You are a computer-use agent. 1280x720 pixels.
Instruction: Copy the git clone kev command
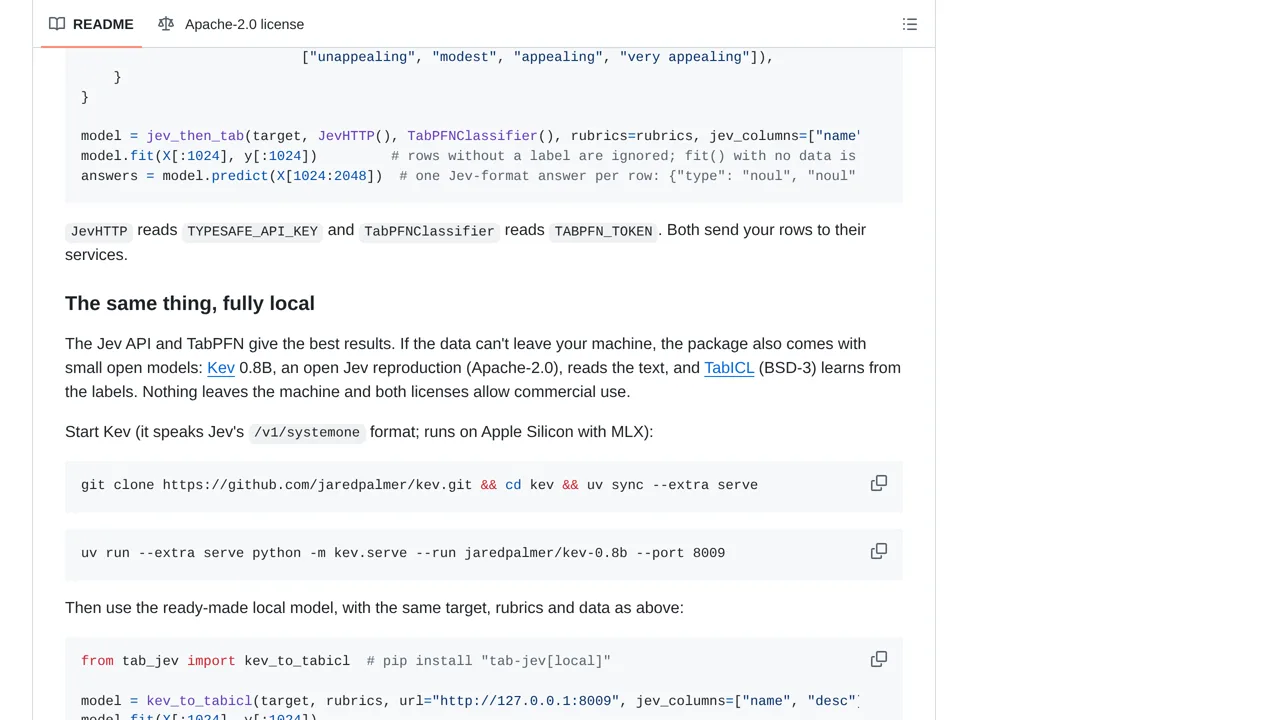(x=879, y=484)
